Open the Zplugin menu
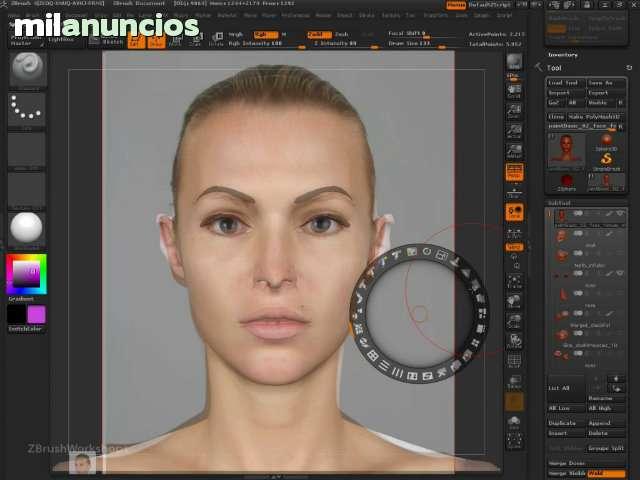Viewport: 640px width, 480px height. 481,16
